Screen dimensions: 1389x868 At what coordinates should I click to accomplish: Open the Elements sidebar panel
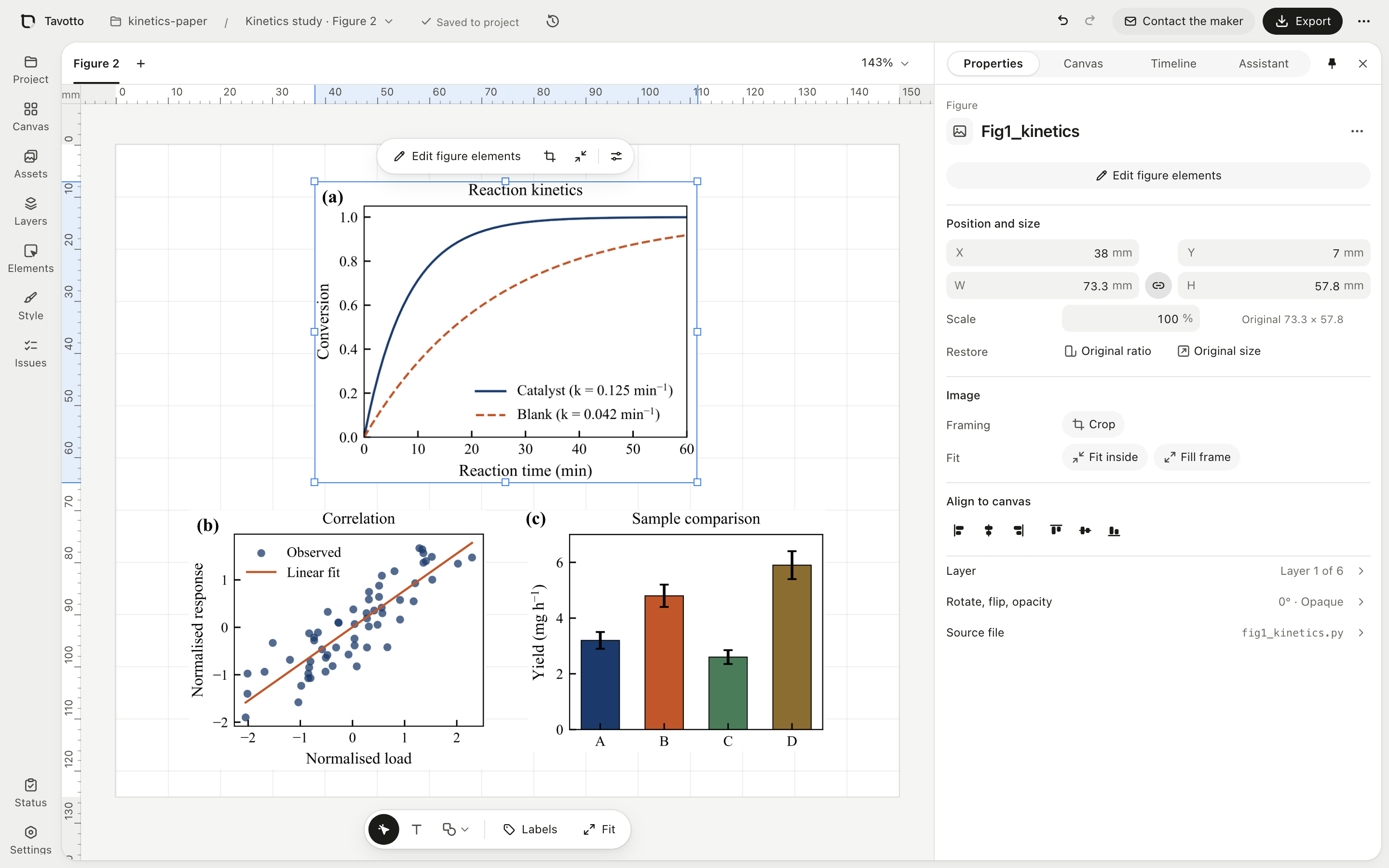(30, 259)
